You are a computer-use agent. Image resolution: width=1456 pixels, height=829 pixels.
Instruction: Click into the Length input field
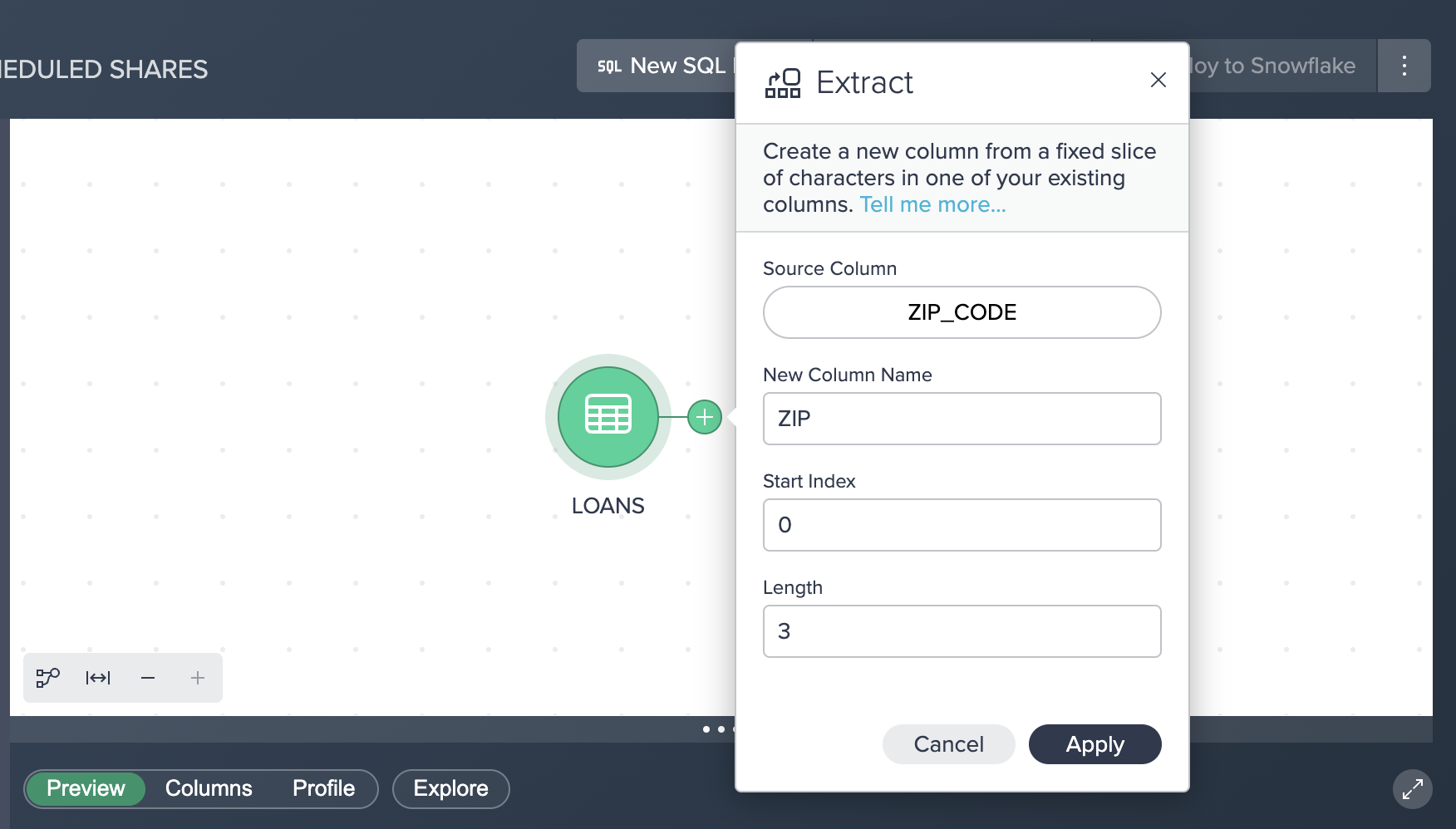click(x=962, y=631)
